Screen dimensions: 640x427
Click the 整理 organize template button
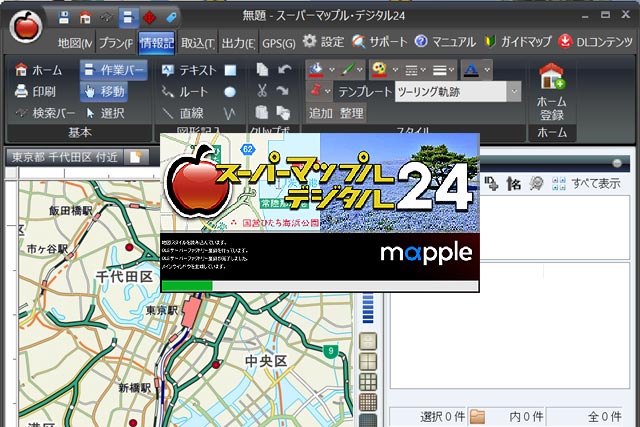pos(351,113)
